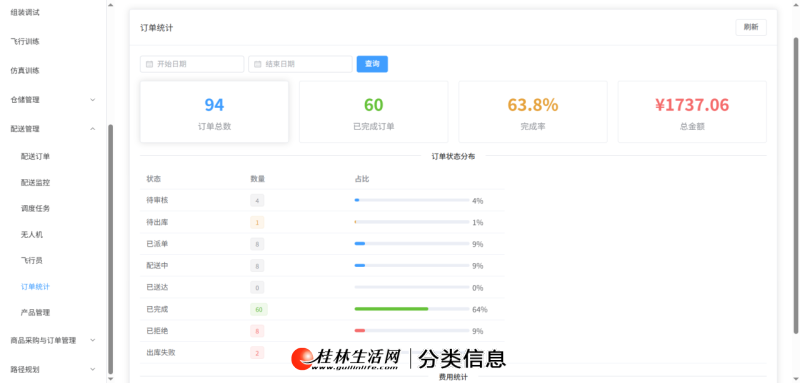This screenshot has height=383, width=800.
Task: Click the sidebar scrollbar up arrow
Action: (x=111, y=4)
